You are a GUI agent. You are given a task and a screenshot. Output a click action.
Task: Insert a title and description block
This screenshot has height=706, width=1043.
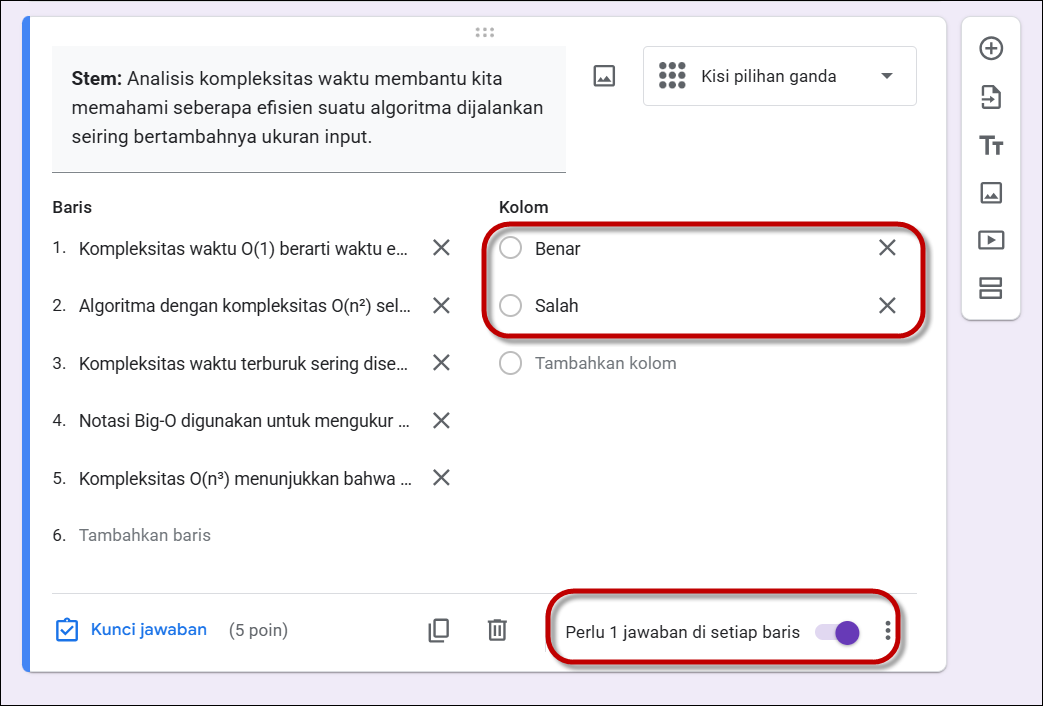click(992, 145)
